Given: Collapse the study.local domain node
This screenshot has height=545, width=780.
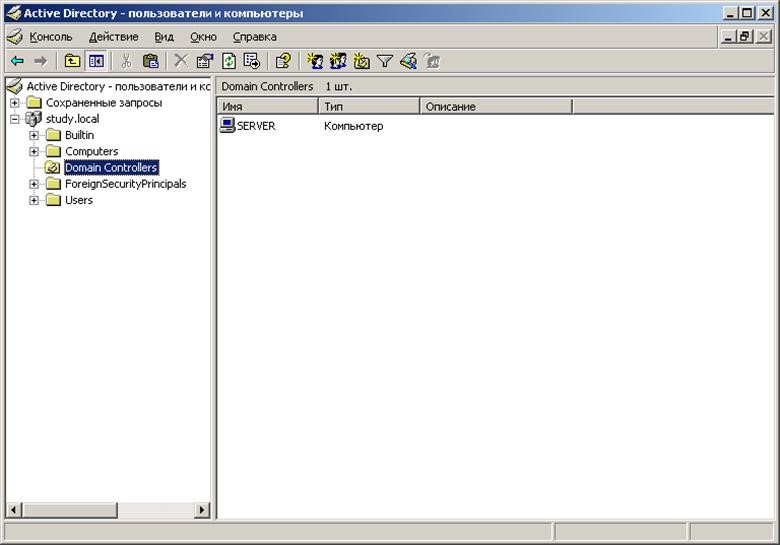Looking at the screenshot, I should (15, 119).
